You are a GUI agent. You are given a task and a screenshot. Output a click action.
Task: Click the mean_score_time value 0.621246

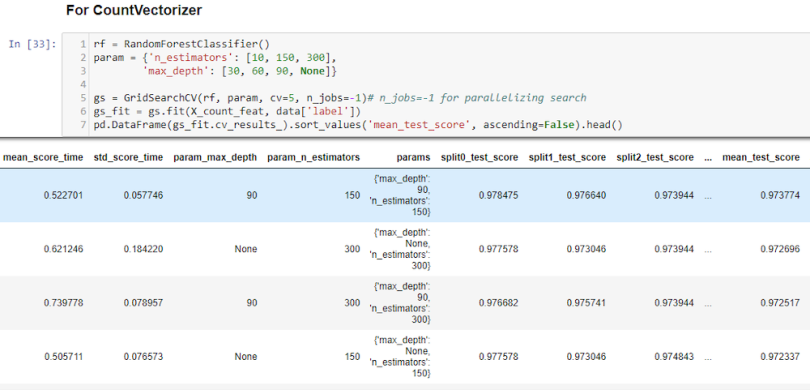(x=64, y=249)
